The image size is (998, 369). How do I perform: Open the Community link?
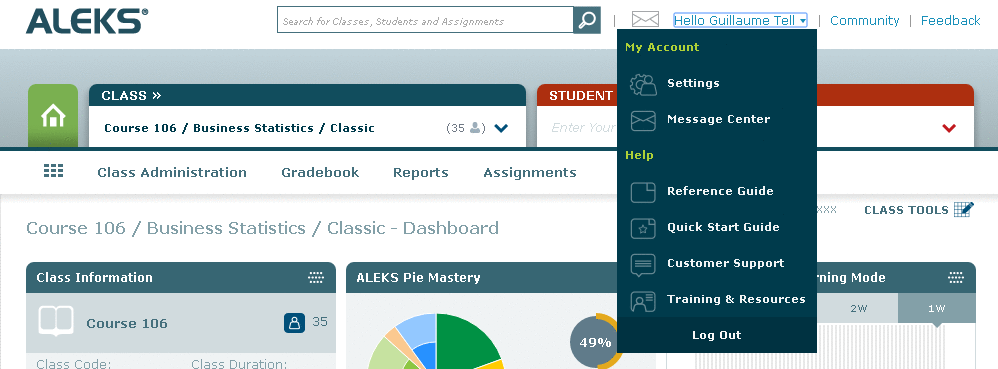(x=864, y=21)
